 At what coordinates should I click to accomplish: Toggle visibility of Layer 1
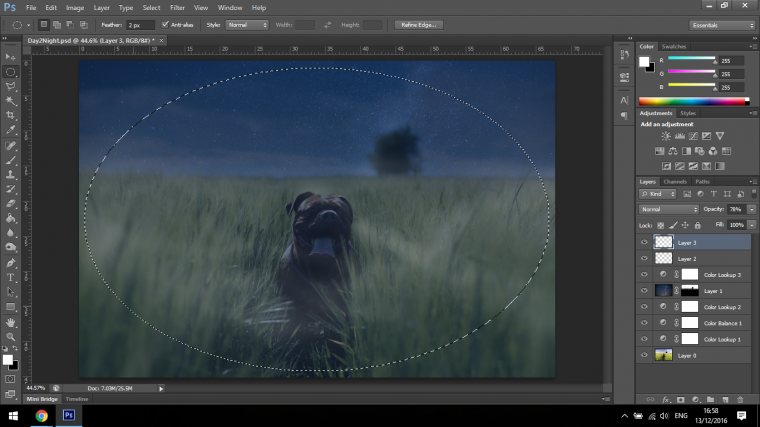[644, 290]
